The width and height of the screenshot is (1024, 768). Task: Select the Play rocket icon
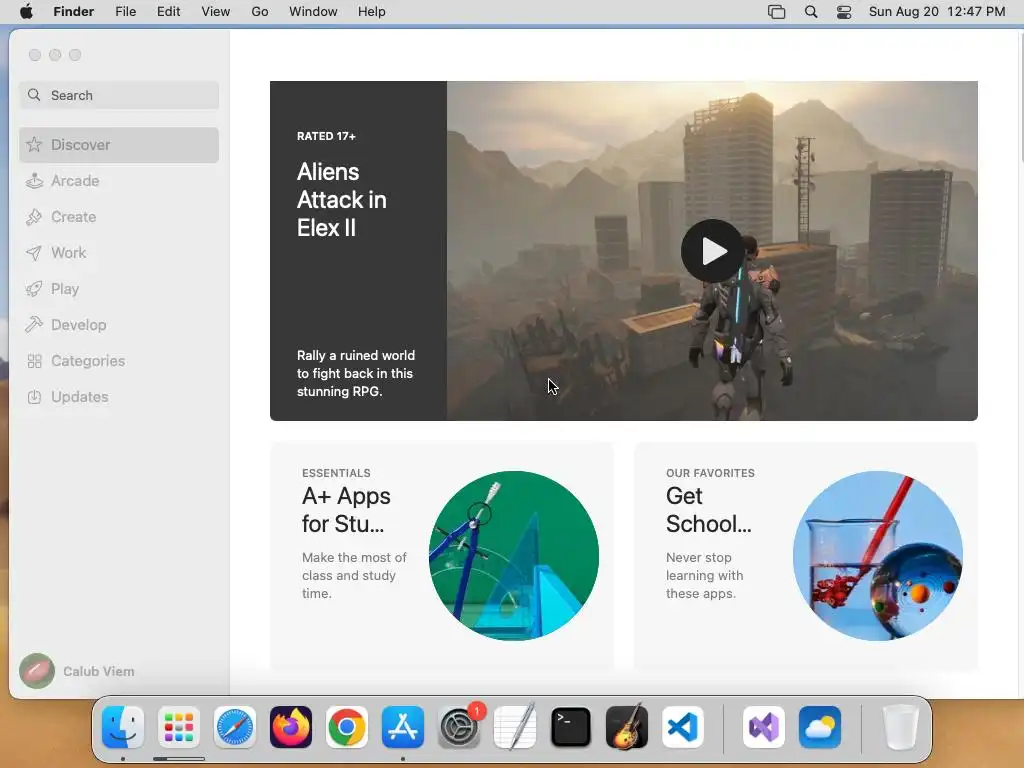[34, 289]
